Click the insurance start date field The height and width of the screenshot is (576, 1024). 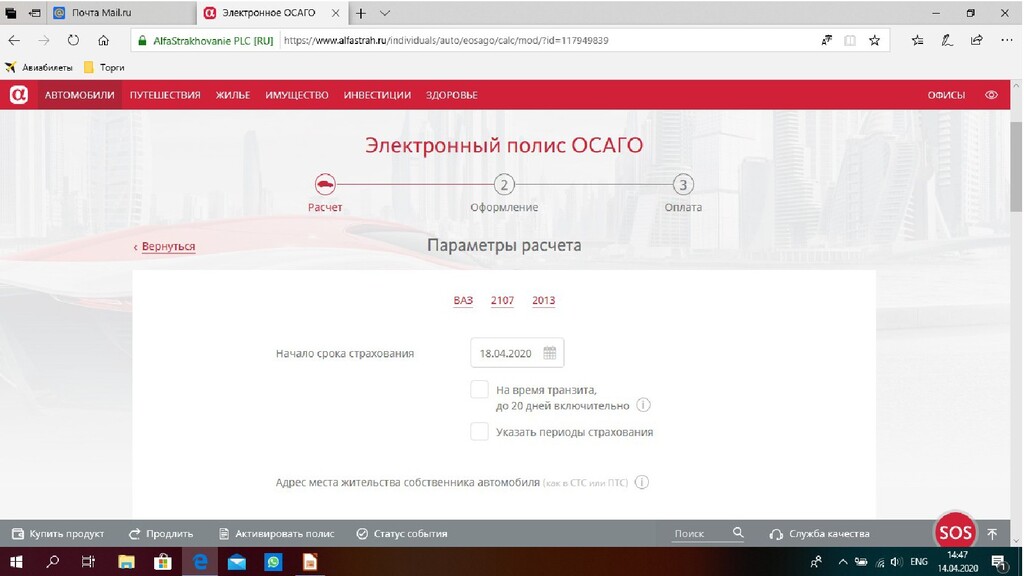coord(517,353)
